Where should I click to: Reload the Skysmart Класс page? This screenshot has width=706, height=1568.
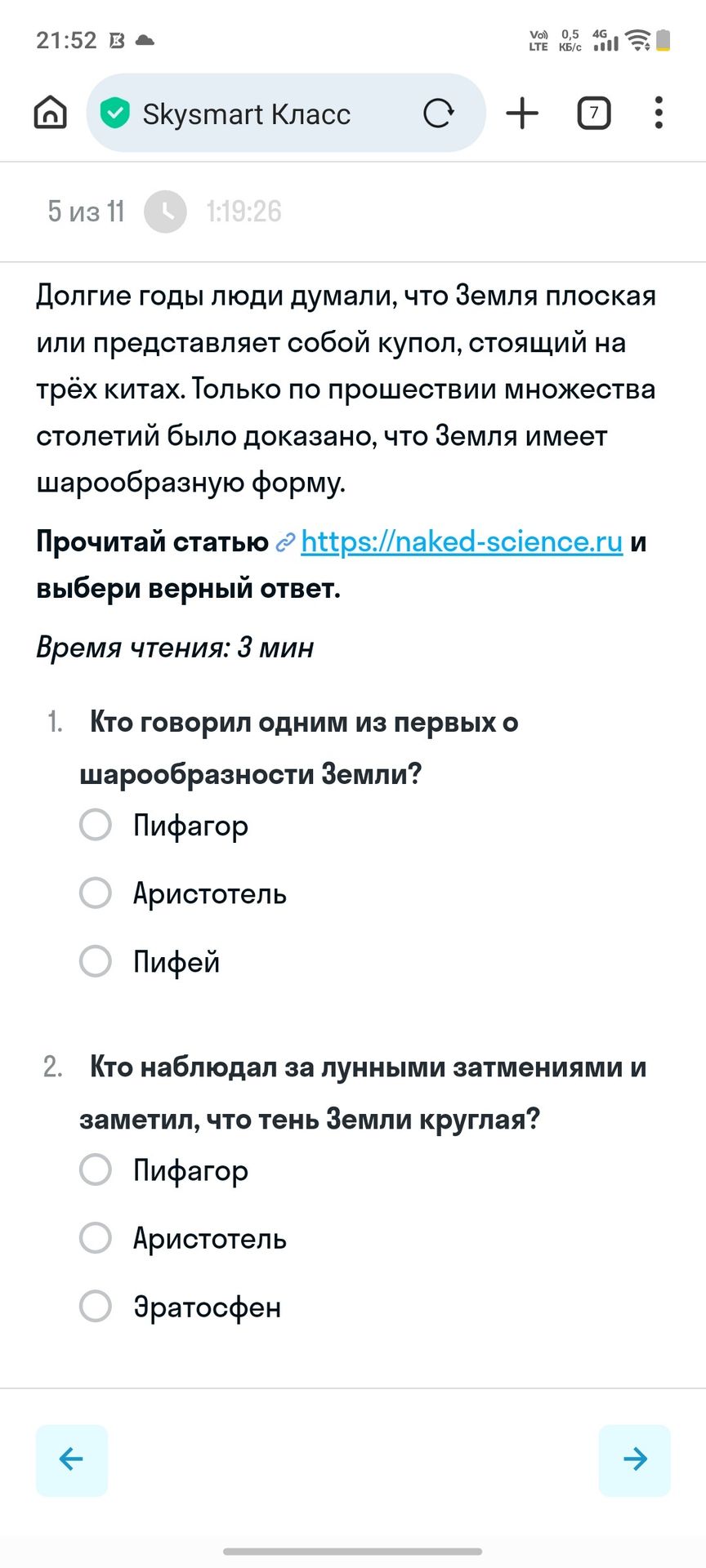[x=439, y=113]
